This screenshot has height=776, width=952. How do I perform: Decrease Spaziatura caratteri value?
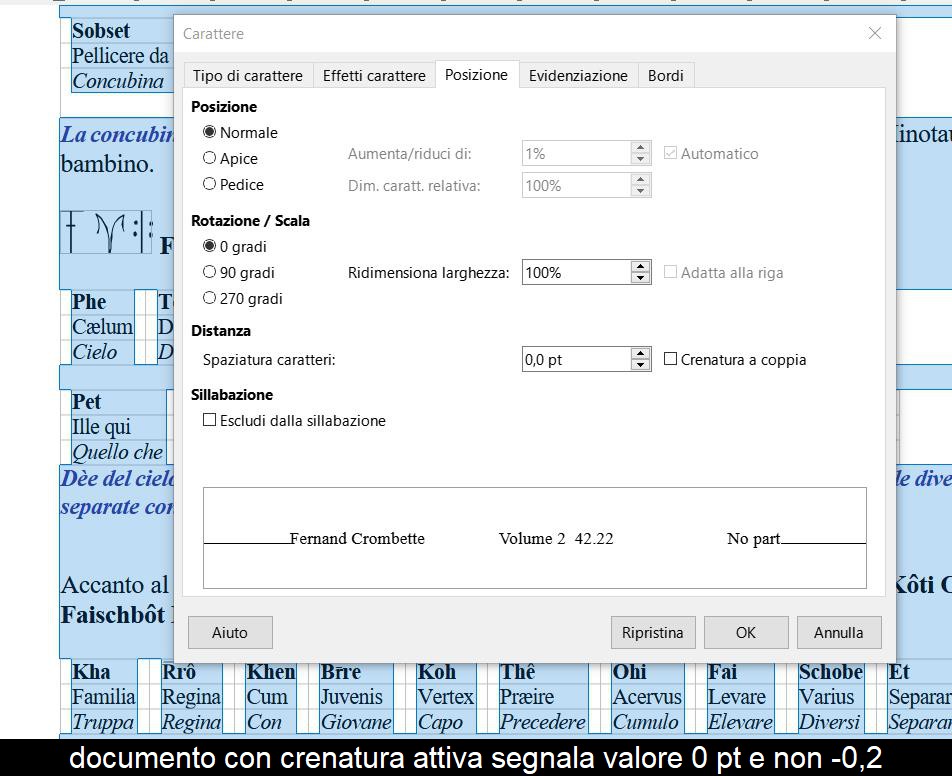point(641,365)
